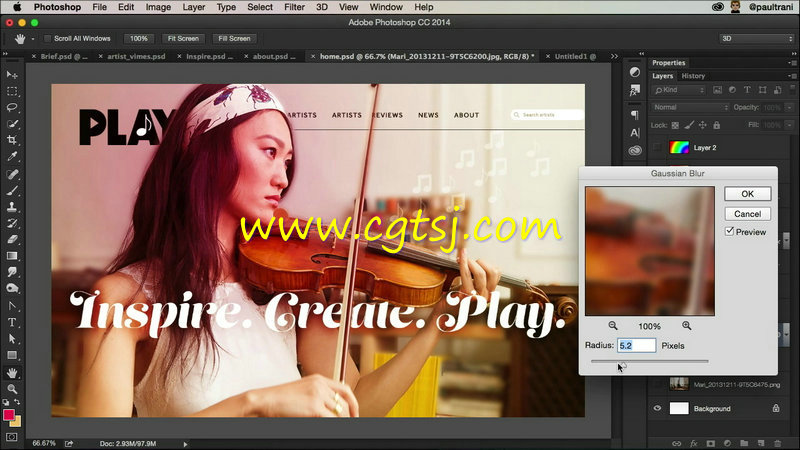Screen dimensions: 800x450
Task: Show more document tabs chevron
Action: click(614, 56)
